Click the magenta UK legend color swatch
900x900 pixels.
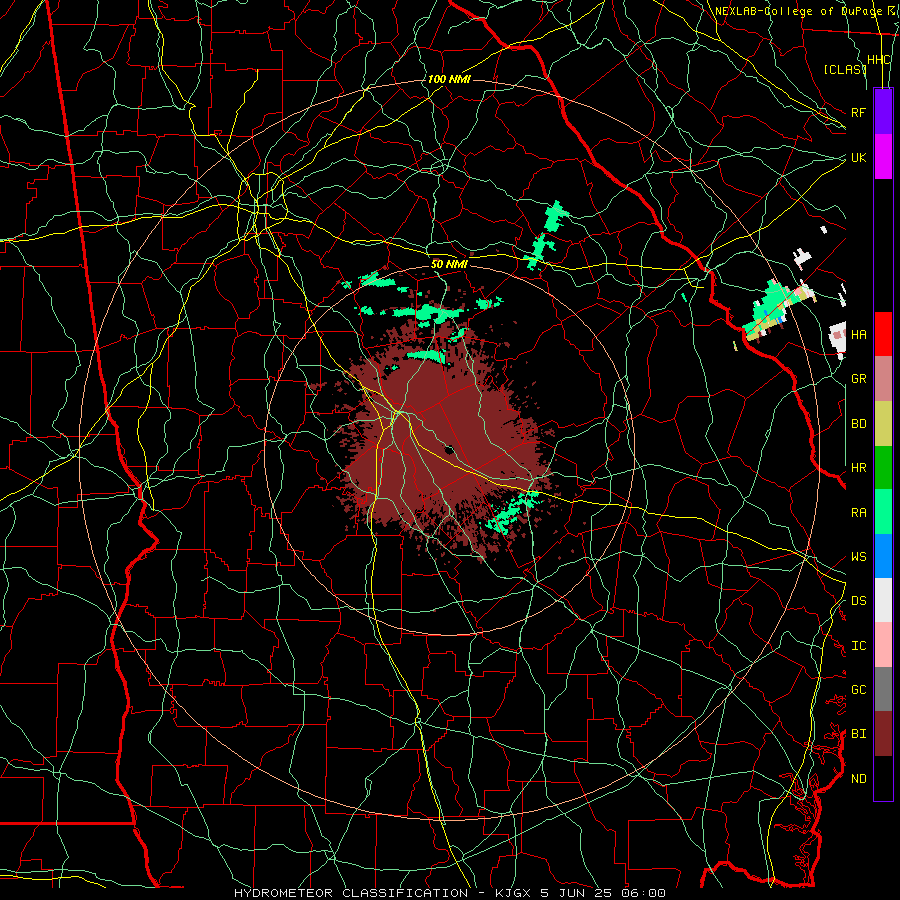[x=883, y=157]
